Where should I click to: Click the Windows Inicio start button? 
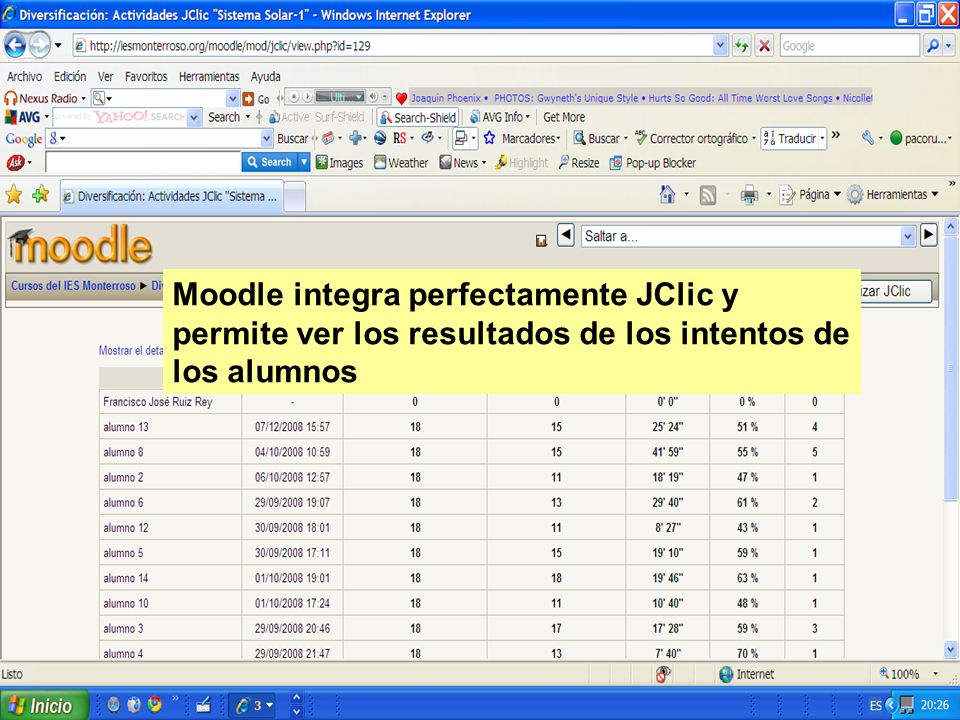pos(44,705)
